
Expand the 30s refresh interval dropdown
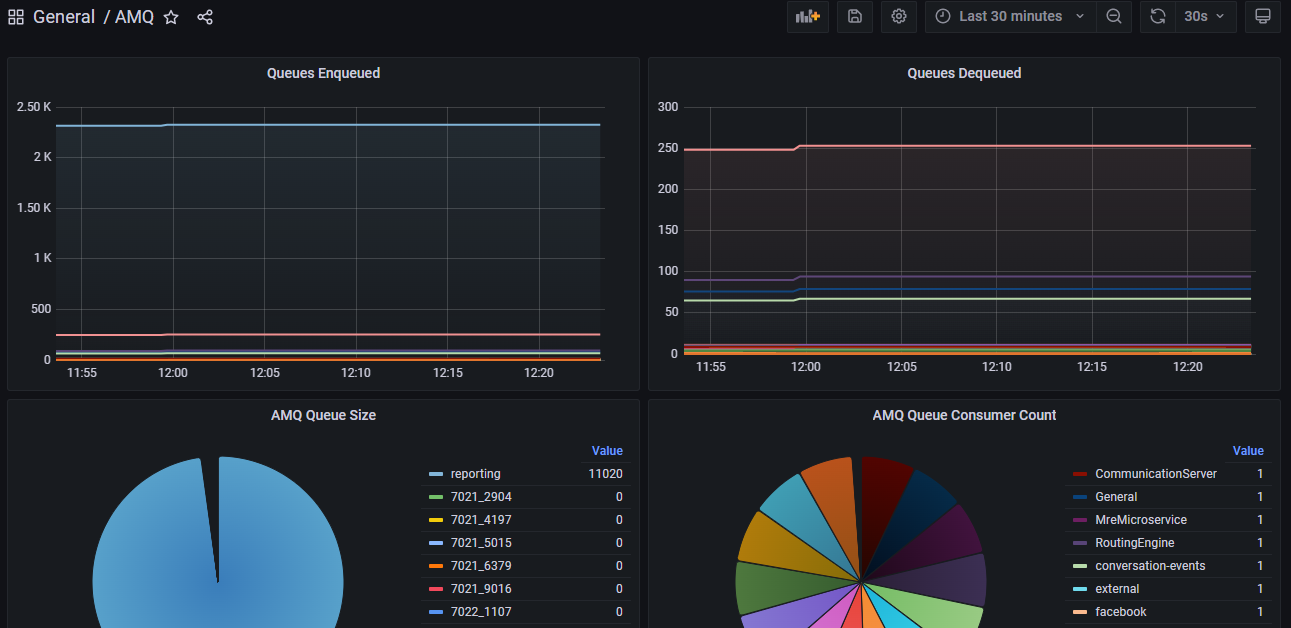pyautogui.click(x=1204, y=17)
